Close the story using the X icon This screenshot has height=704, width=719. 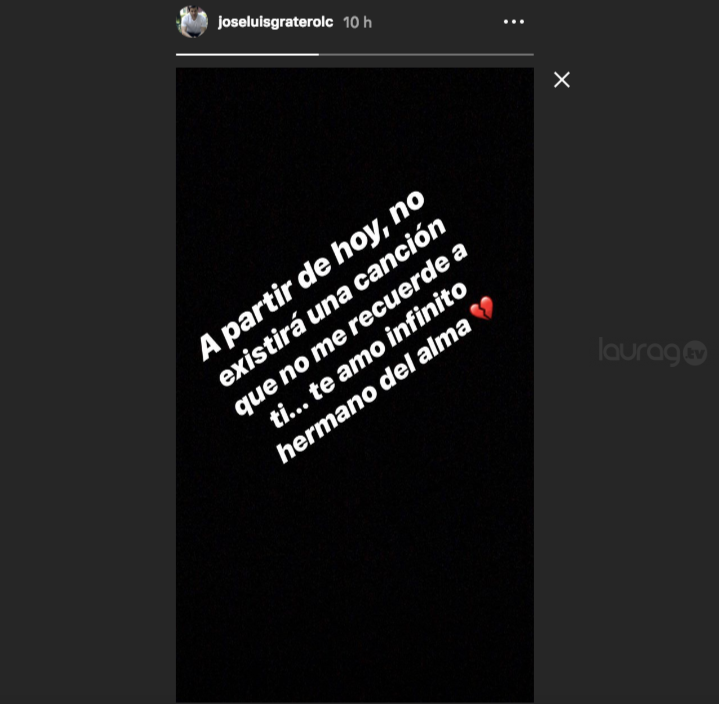562,80
